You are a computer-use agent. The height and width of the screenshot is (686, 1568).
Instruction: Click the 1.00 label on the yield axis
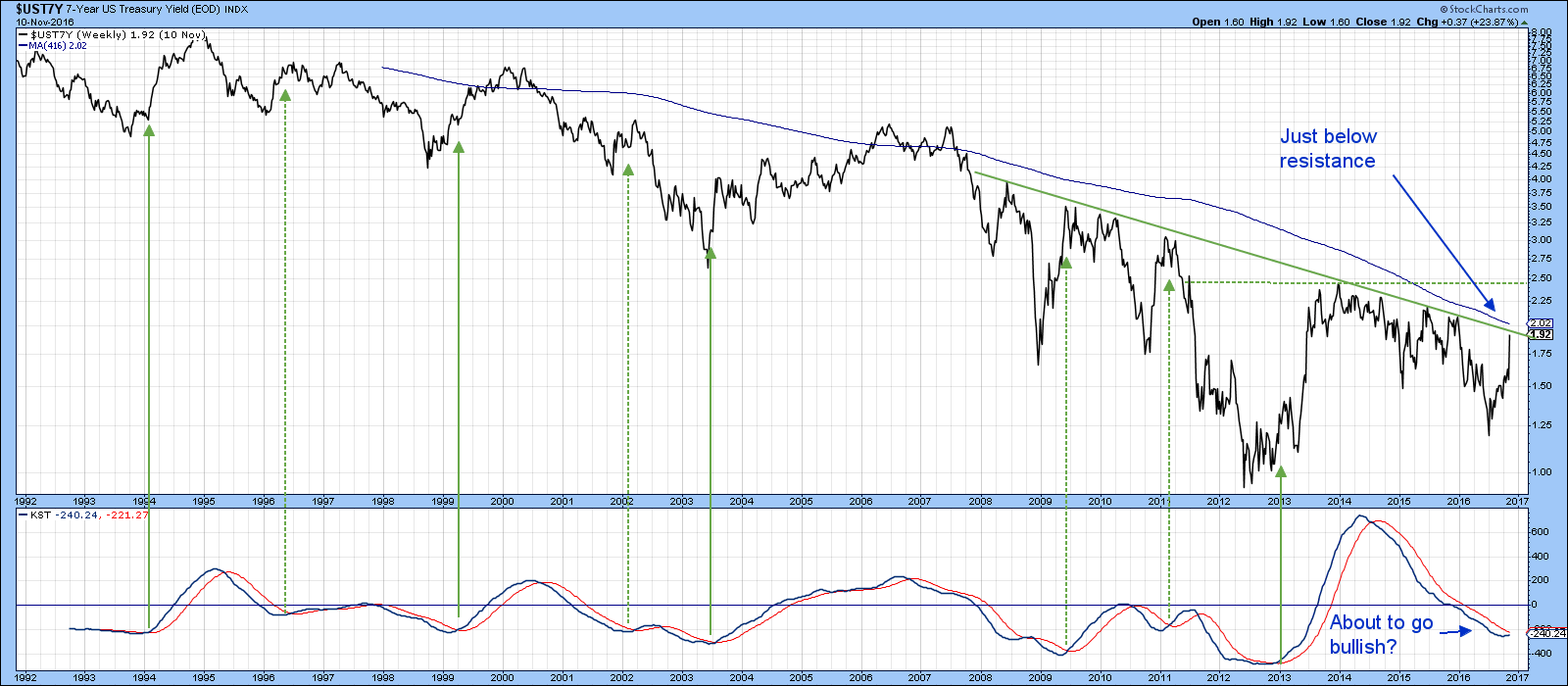pos(1542,471)
